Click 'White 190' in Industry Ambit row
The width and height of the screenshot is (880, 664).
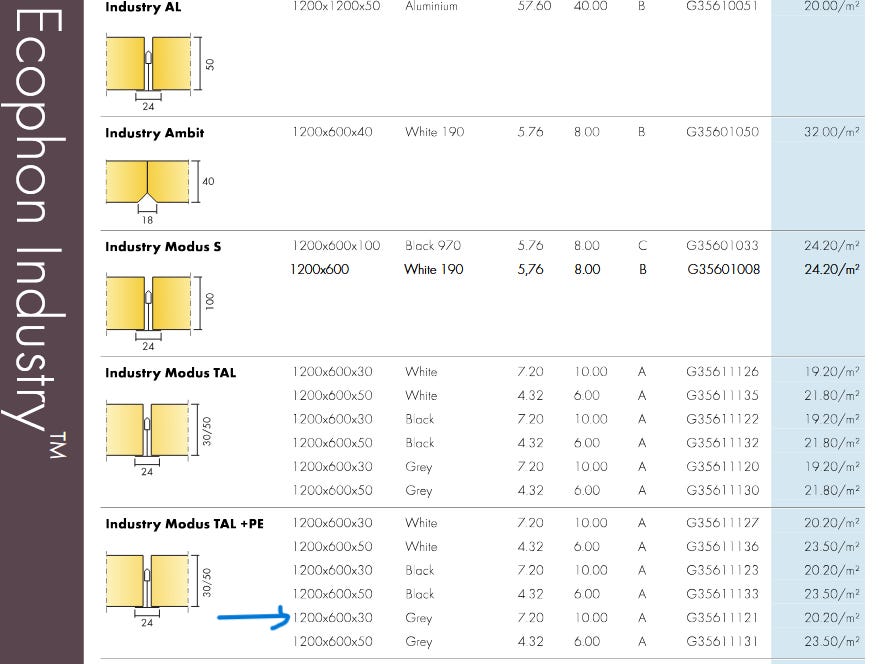434,132
